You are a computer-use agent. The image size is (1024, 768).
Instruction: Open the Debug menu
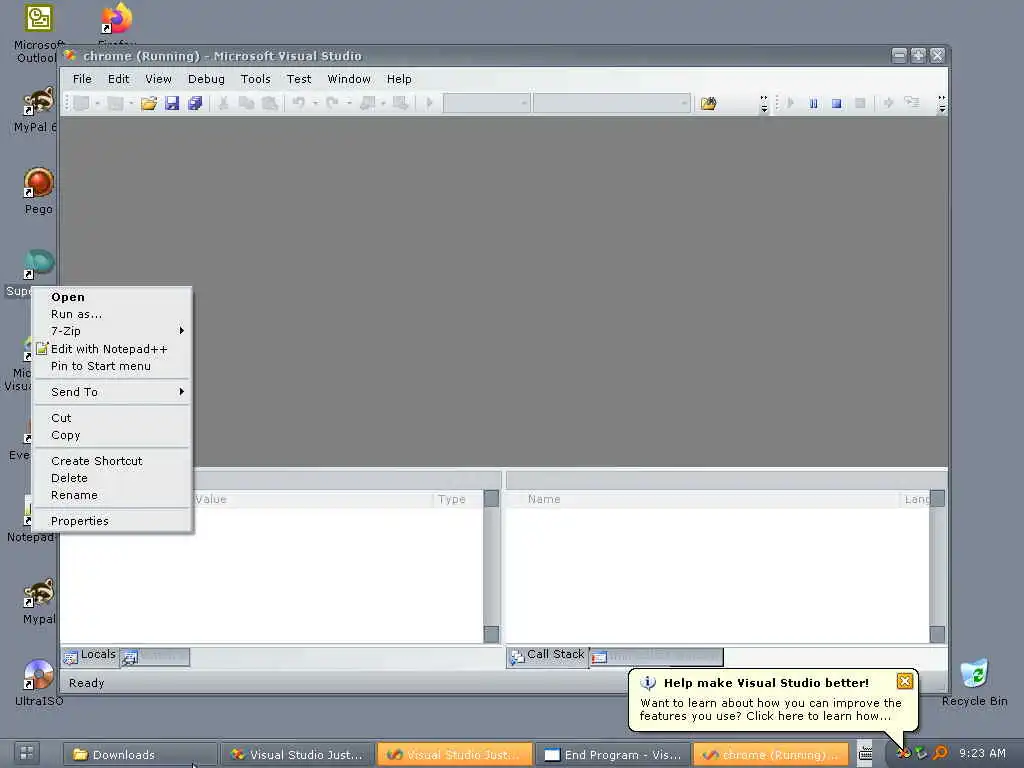[x=206, y=79]
